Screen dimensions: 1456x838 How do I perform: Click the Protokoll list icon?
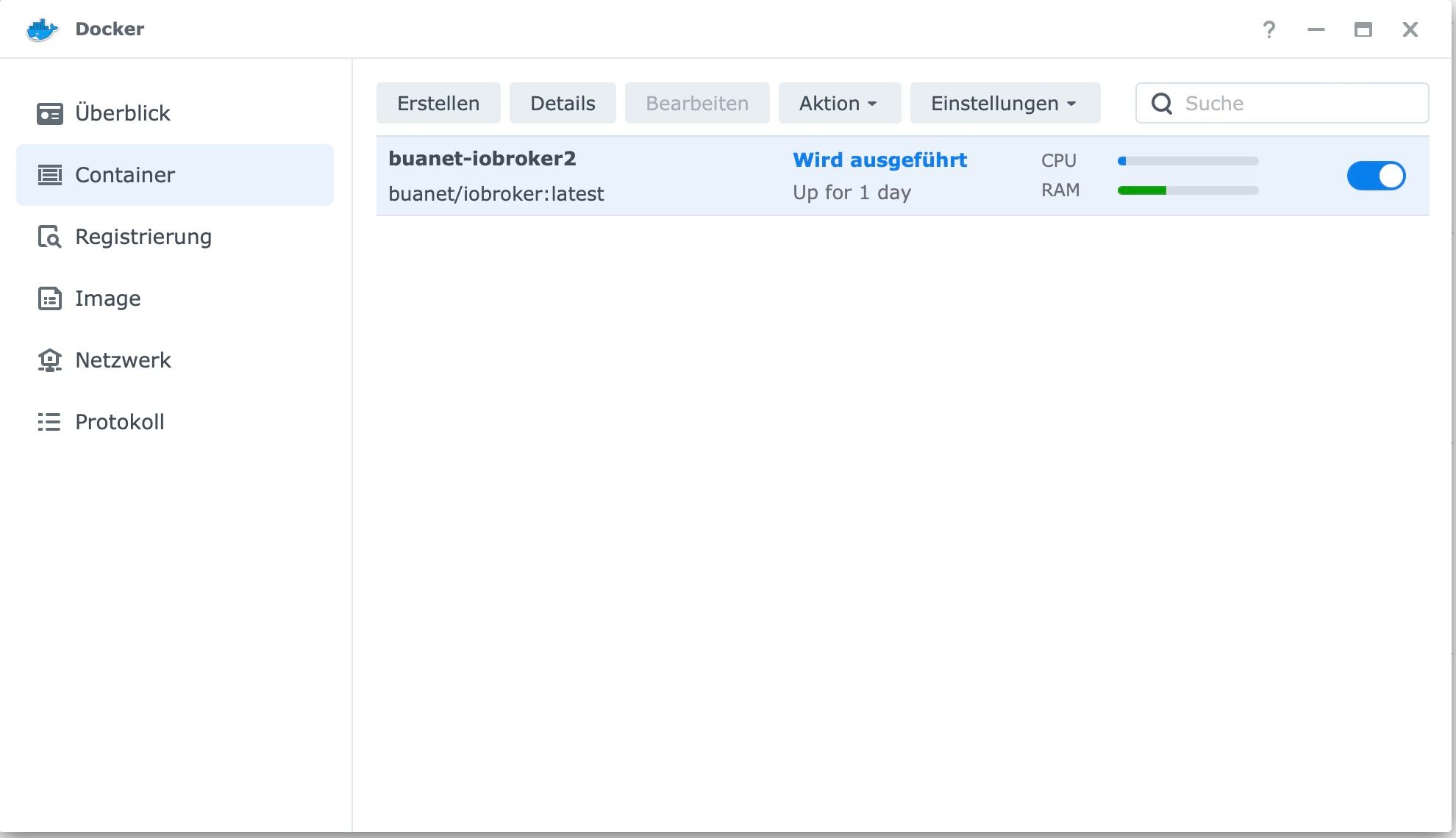49,422
